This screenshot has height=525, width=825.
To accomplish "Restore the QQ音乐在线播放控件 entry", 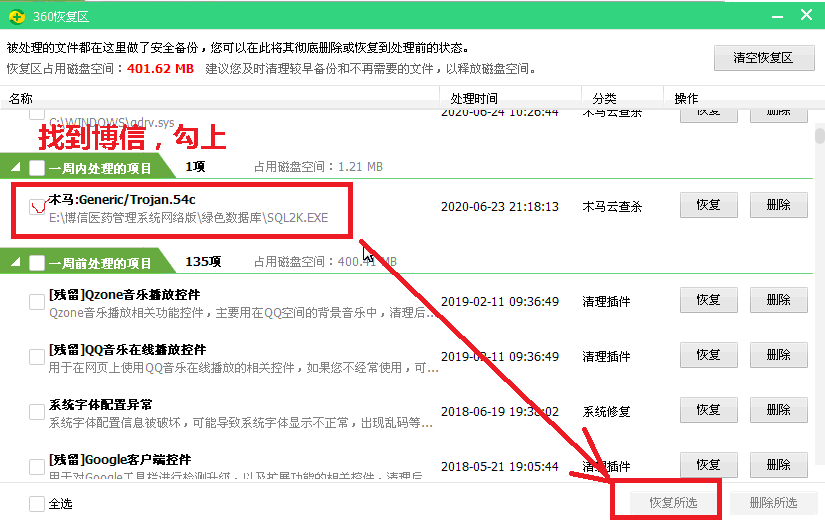I will (709, 355).
